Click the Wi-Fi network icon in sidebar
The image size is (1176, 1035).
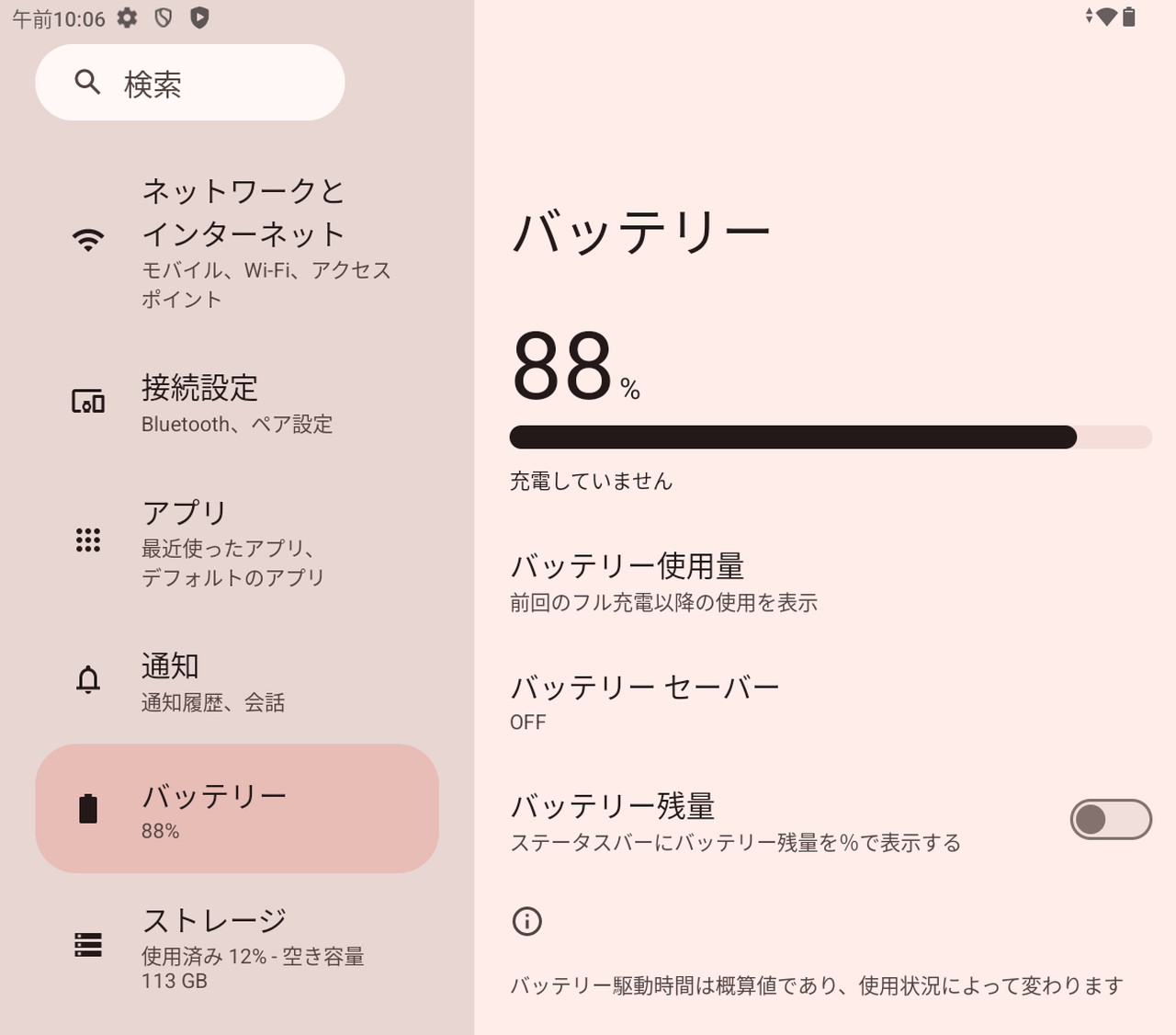(88, 240)
